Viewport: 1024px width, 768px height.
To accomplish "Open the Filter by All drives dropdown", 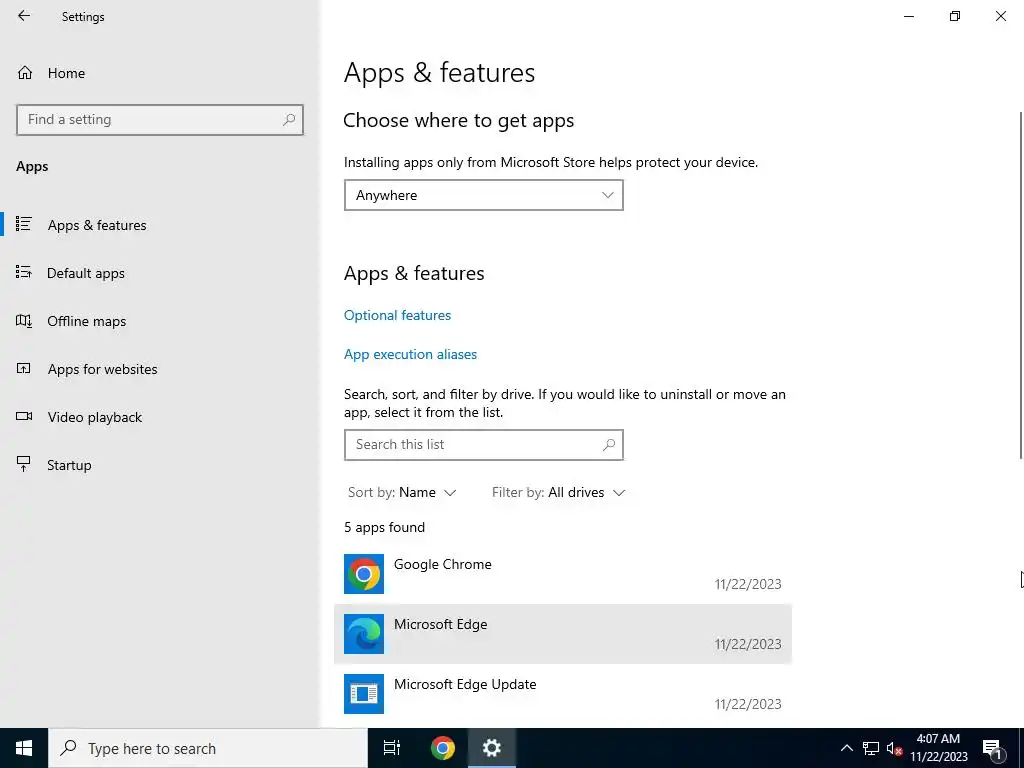I will [x=558, y=492].
